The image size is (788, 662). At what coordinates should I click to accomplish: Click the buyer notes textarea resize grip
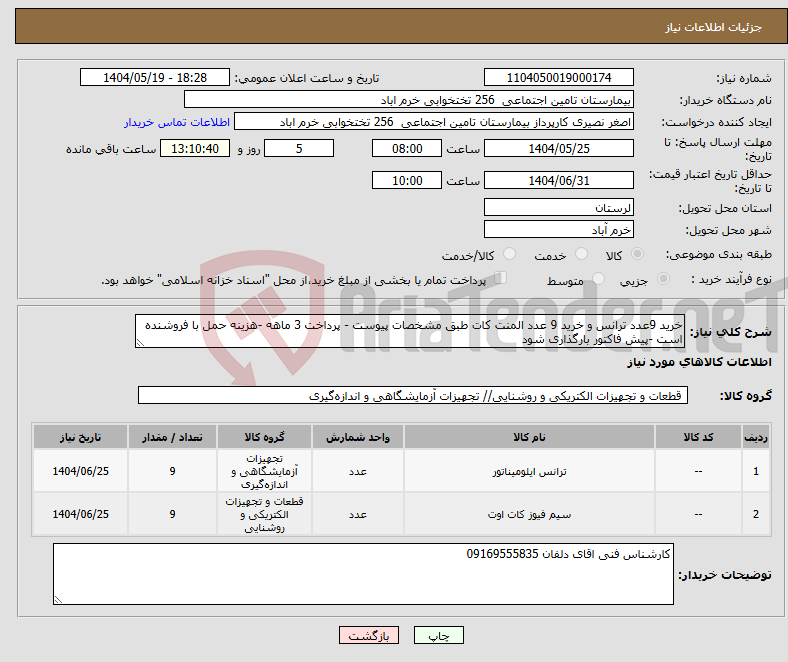click(58, 599)
